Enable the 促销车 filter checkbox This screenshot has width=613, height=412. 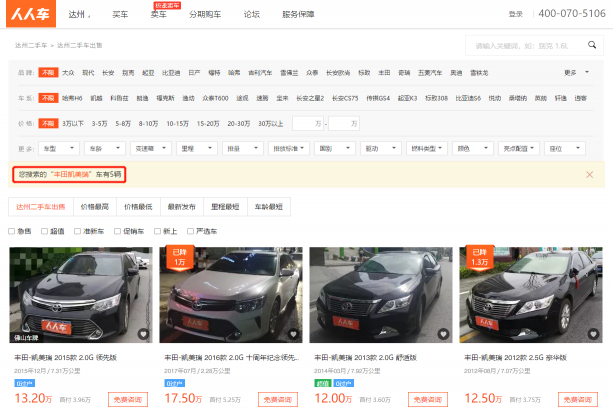117,231
